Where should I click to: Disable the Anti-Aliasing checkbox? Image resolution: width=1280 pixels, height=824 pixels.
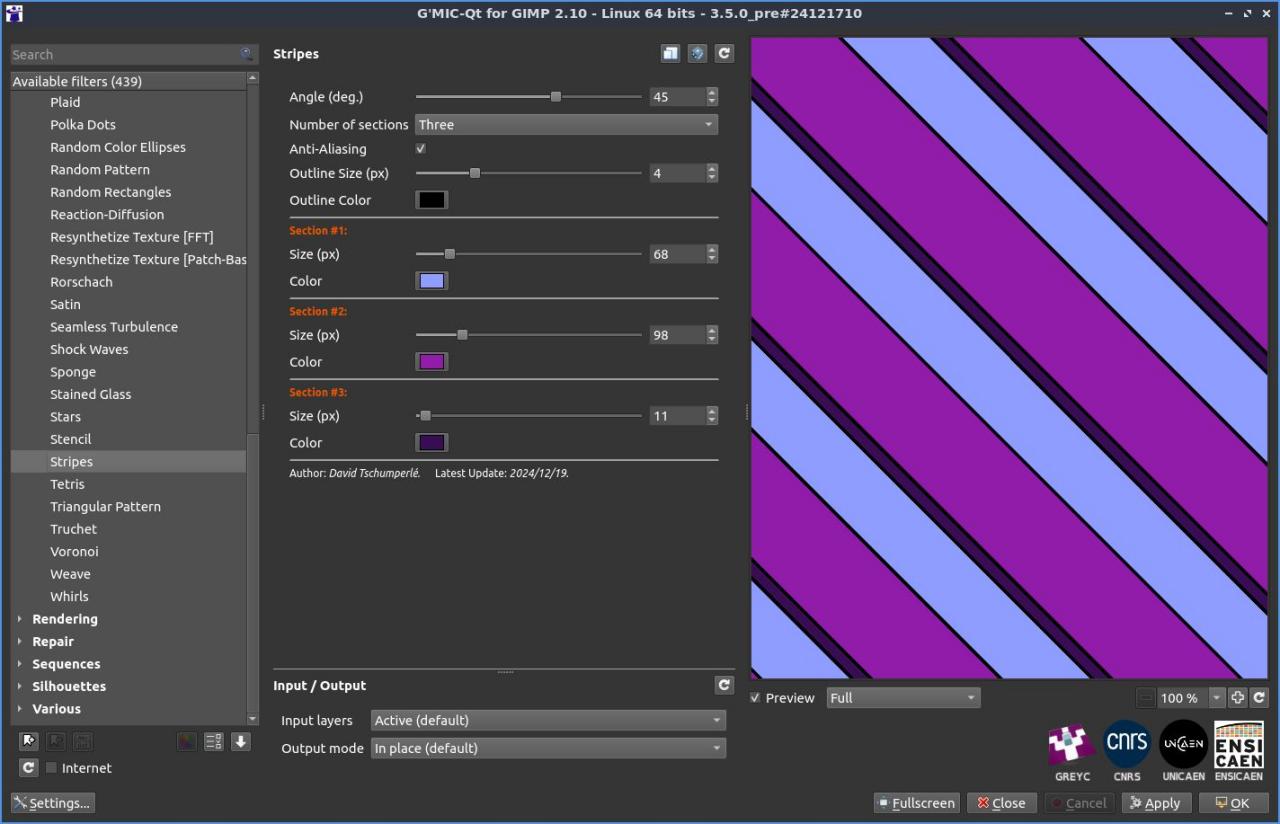(x=421, y=149)
